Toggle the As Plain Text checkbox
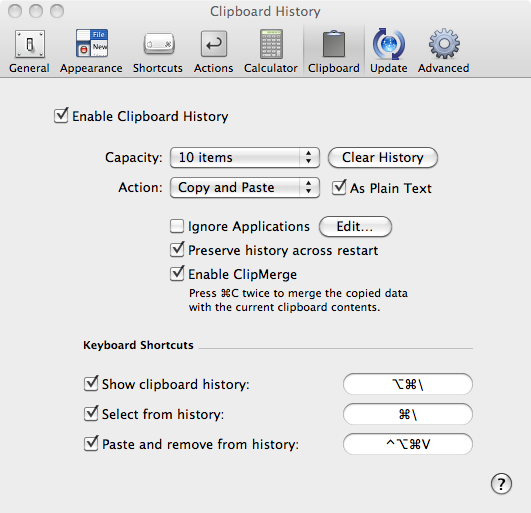 click(339, 188)
